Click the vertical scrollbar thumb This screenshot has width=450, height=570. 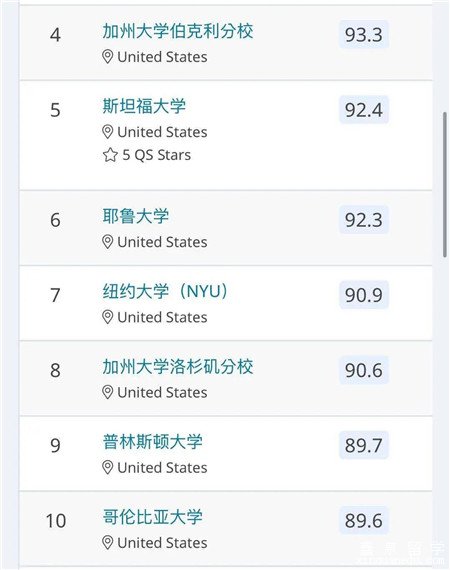445,185
